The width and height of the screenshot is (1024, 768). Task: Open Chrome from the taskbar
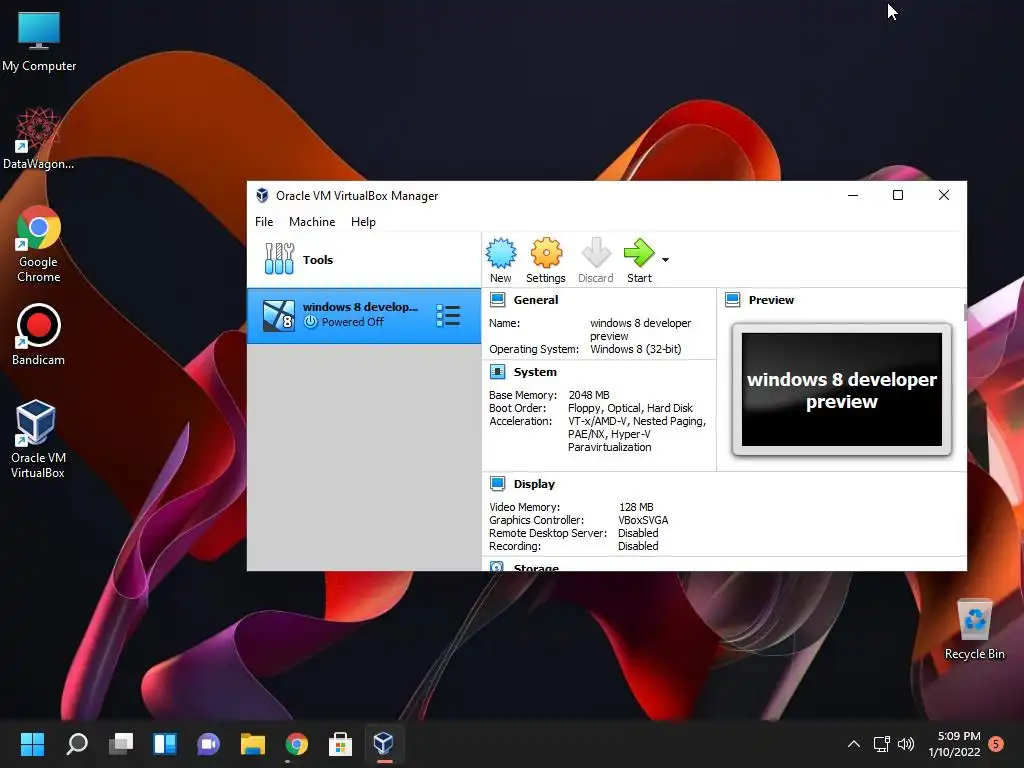(296, 744)
